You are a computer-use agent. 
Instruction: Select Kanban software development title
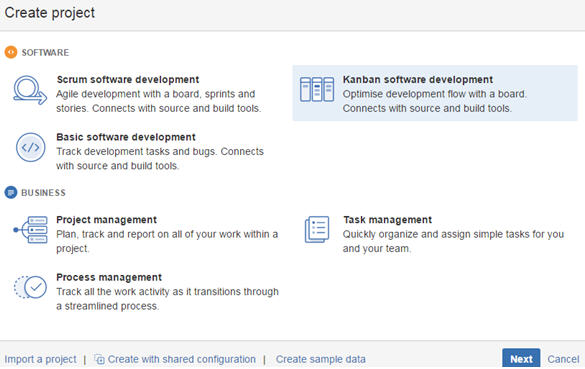pyautogui.click(x=418, y=79)
